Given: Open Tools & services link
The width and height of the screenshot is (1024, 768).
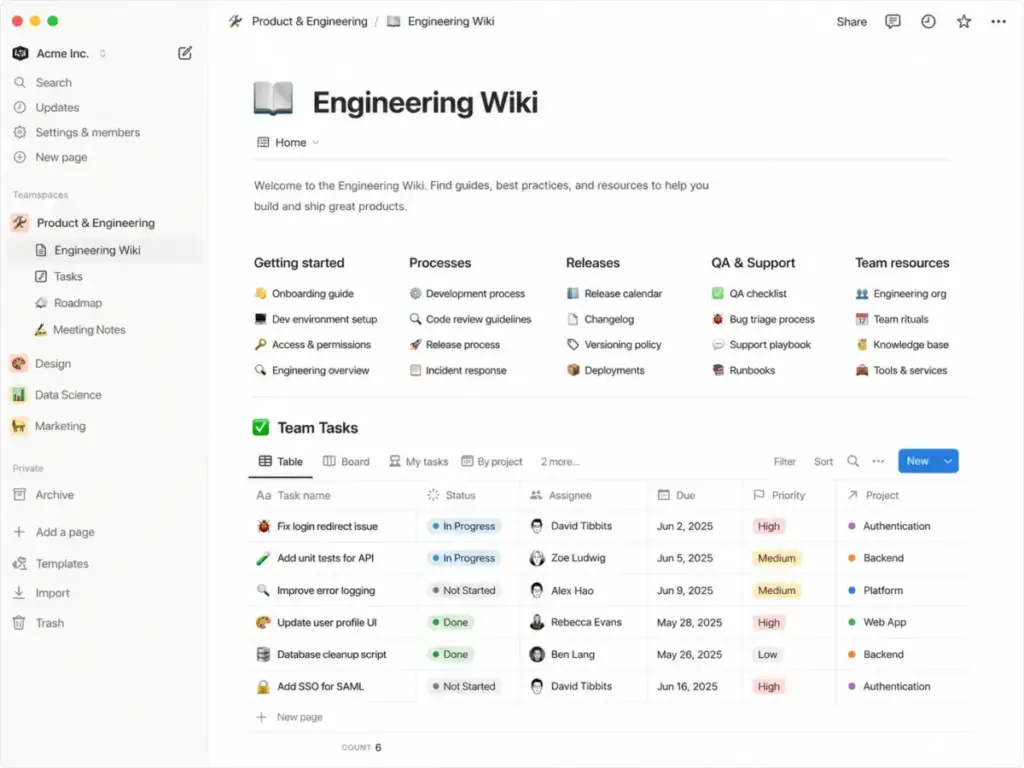Looking at the screenshot, I should coord(901,370).
